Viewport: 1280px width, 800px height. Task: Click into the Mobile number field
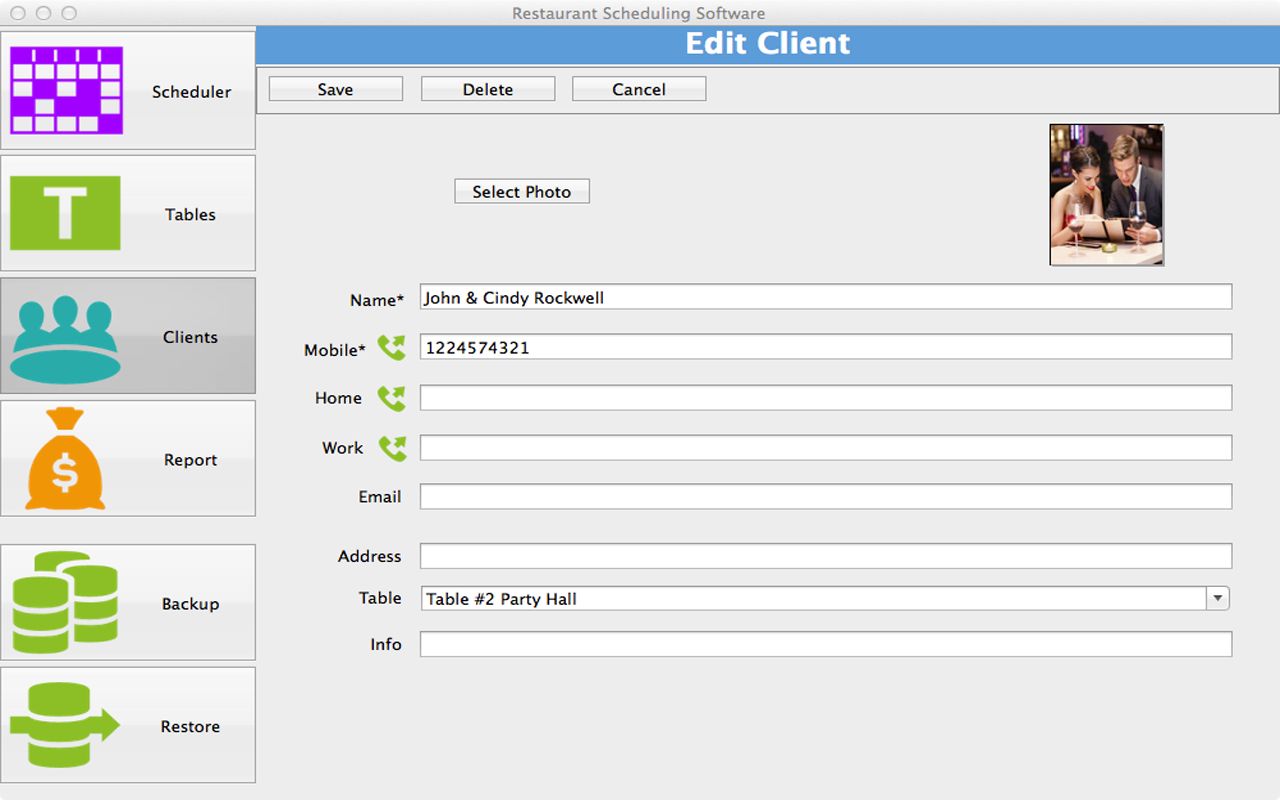point(826,347)
